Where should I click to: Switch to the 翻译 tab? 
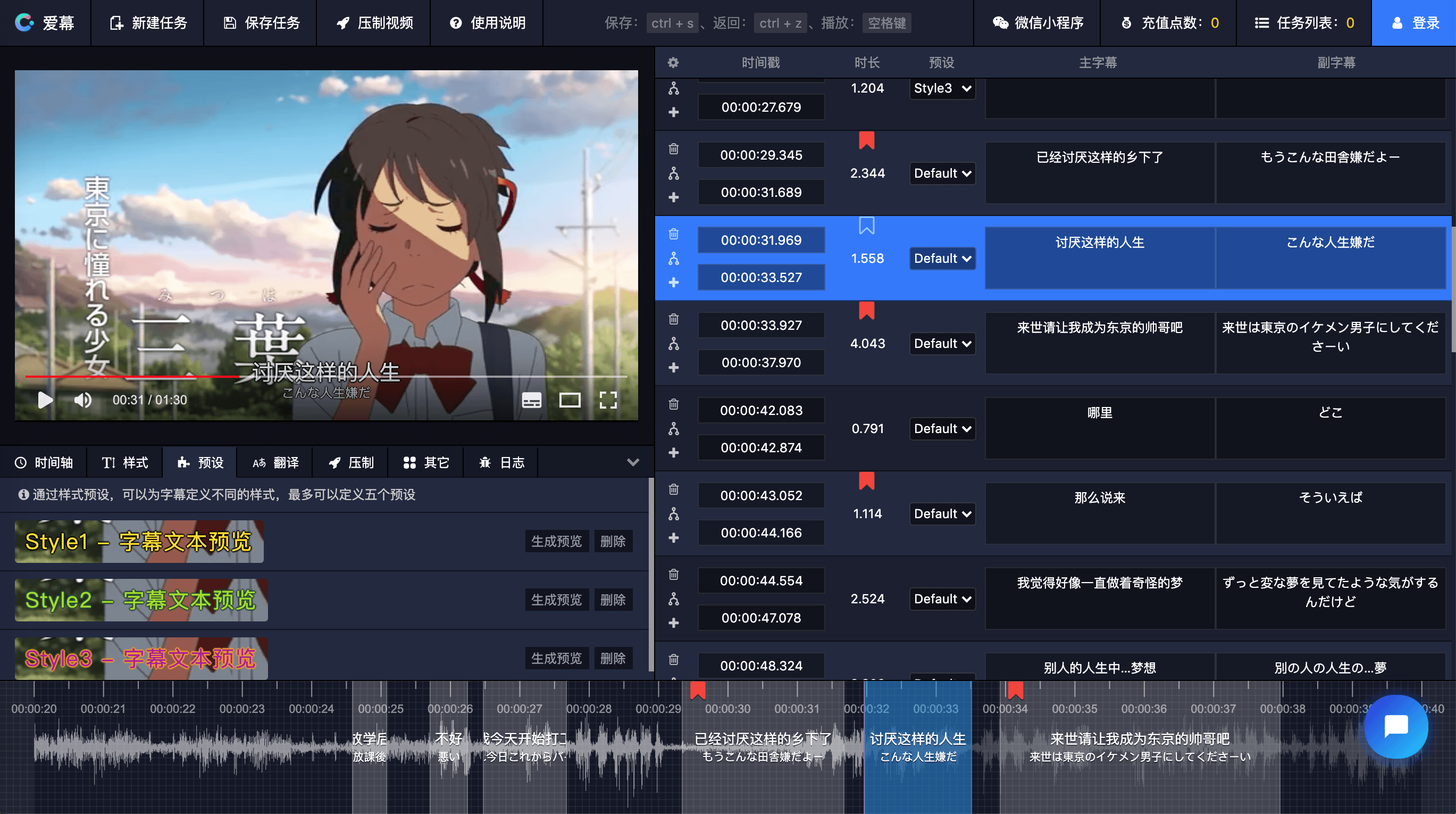coord(275,463)
